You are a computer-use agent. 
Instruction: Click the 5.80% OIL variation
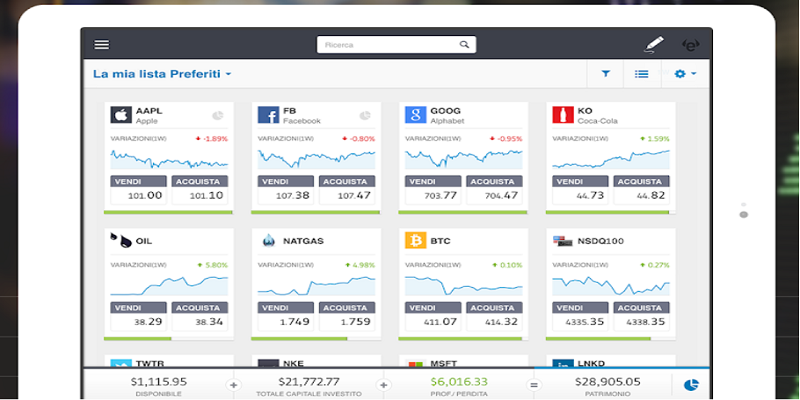tap(212, 265)
